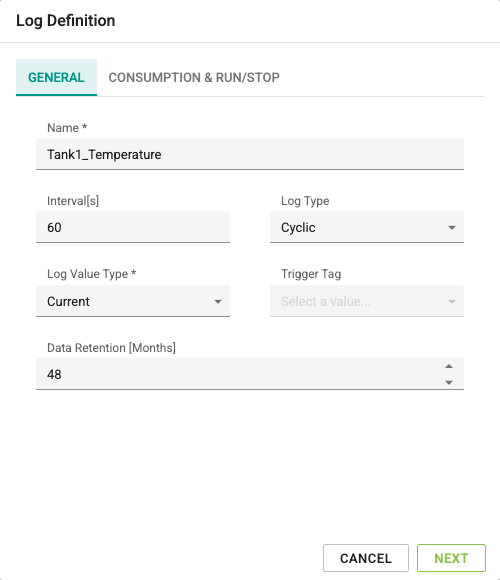
Task: Proceed with the NEXT button
Action: [x=451, y=558]
